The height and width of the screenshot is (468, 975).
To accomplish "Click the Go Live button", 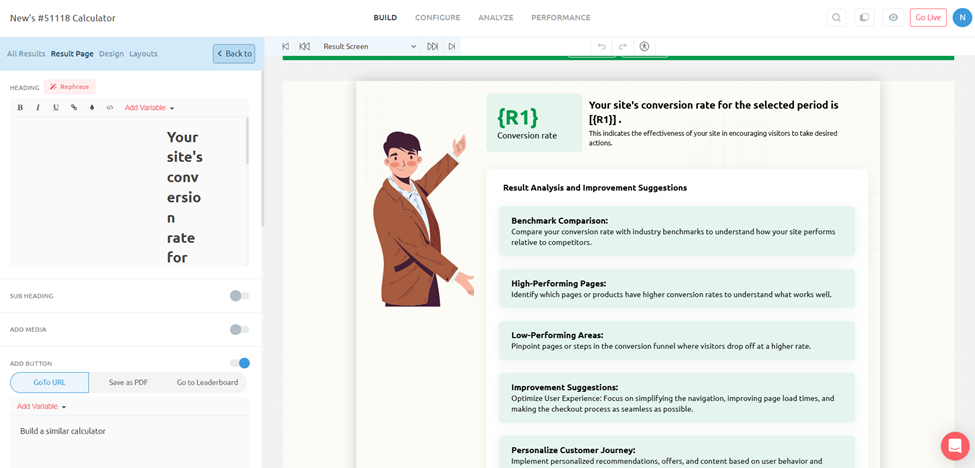I will [x=927, y=18].
